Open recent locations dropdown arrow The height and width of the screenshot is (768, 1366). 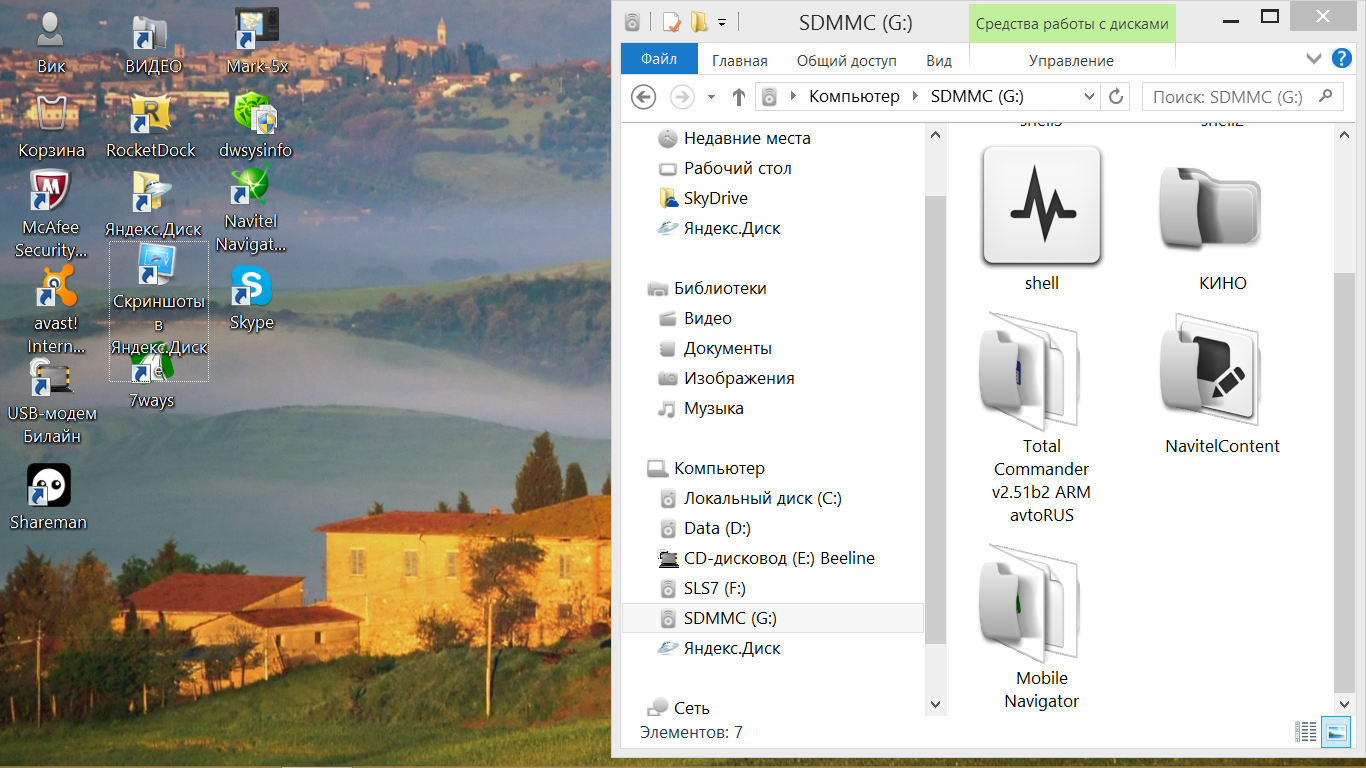(x=711, y=97)
